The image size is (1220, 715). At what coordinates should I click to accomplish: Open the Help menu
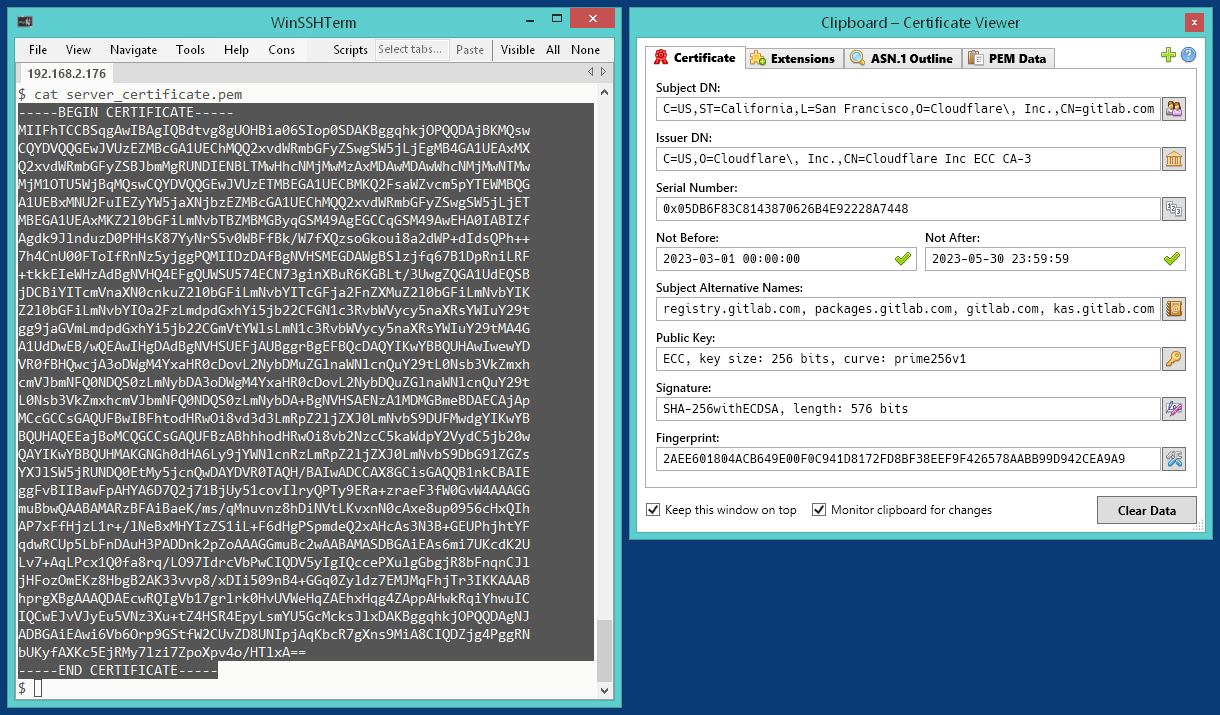(236, 50)
